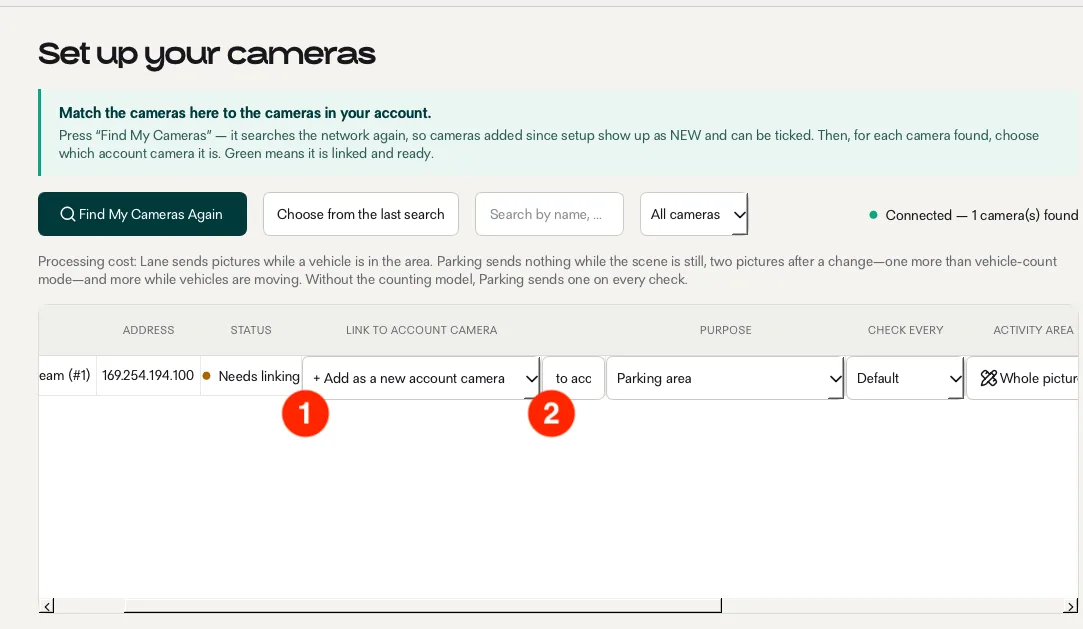Focus the Search by name field
1083x629 pixels.
(549, 214)
